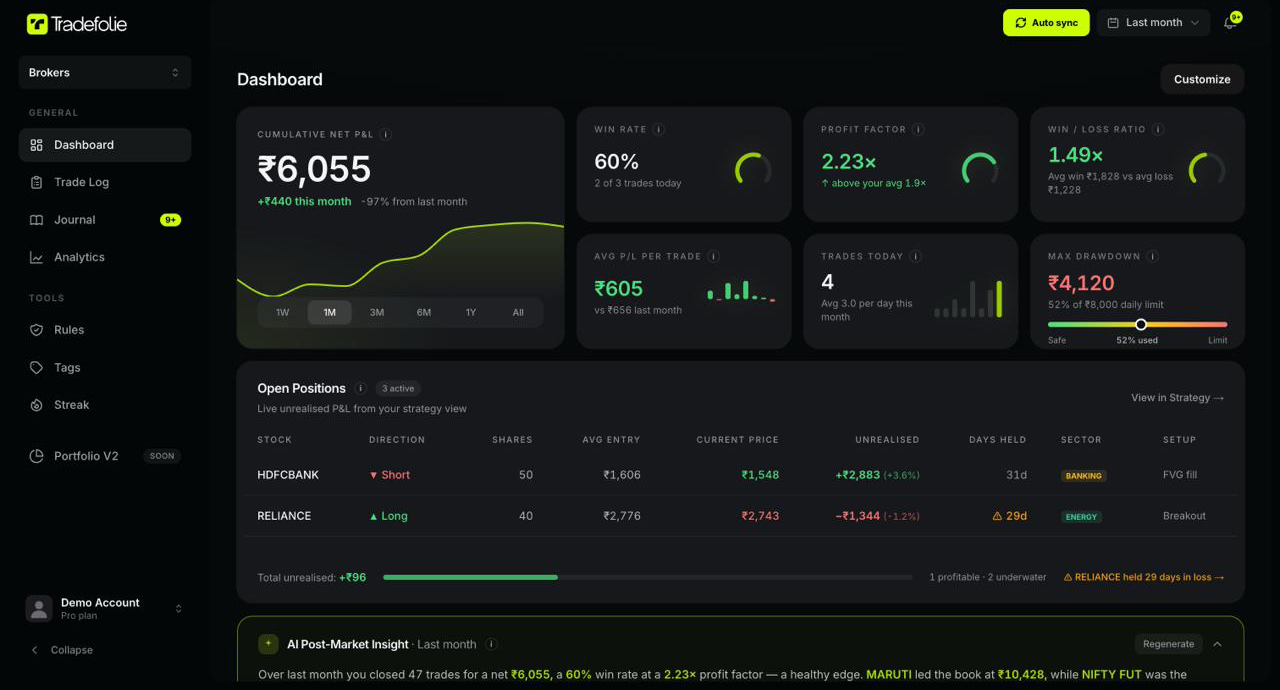Viewport: 1280px width, 690px height.
Task: Select the All chart range
Action: pos(518,313)
